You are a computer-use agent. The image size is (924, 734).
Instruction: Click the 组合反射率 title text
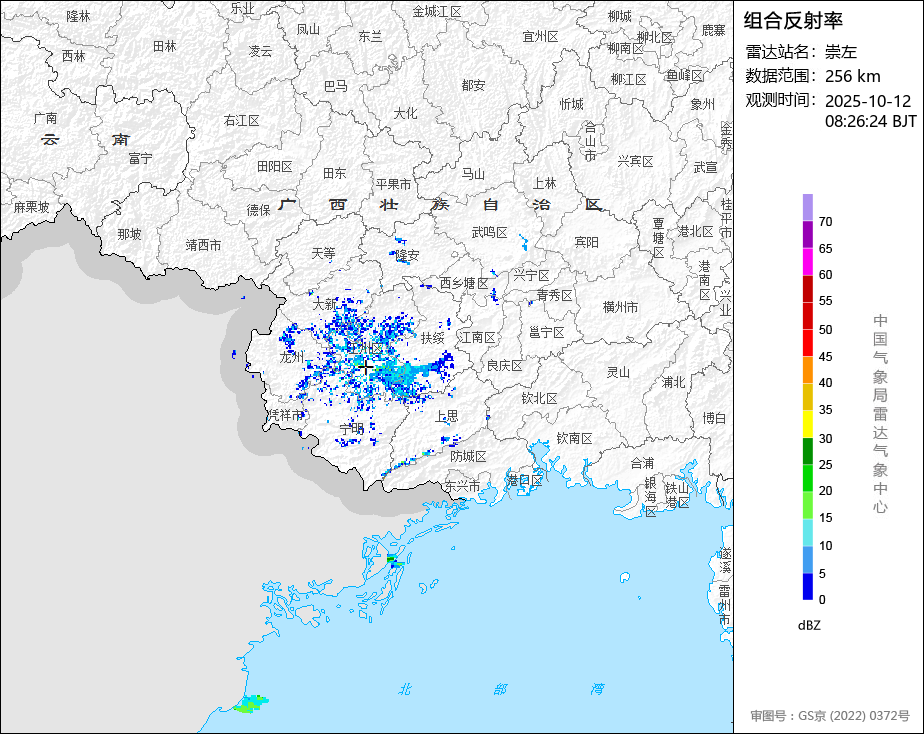794,20
